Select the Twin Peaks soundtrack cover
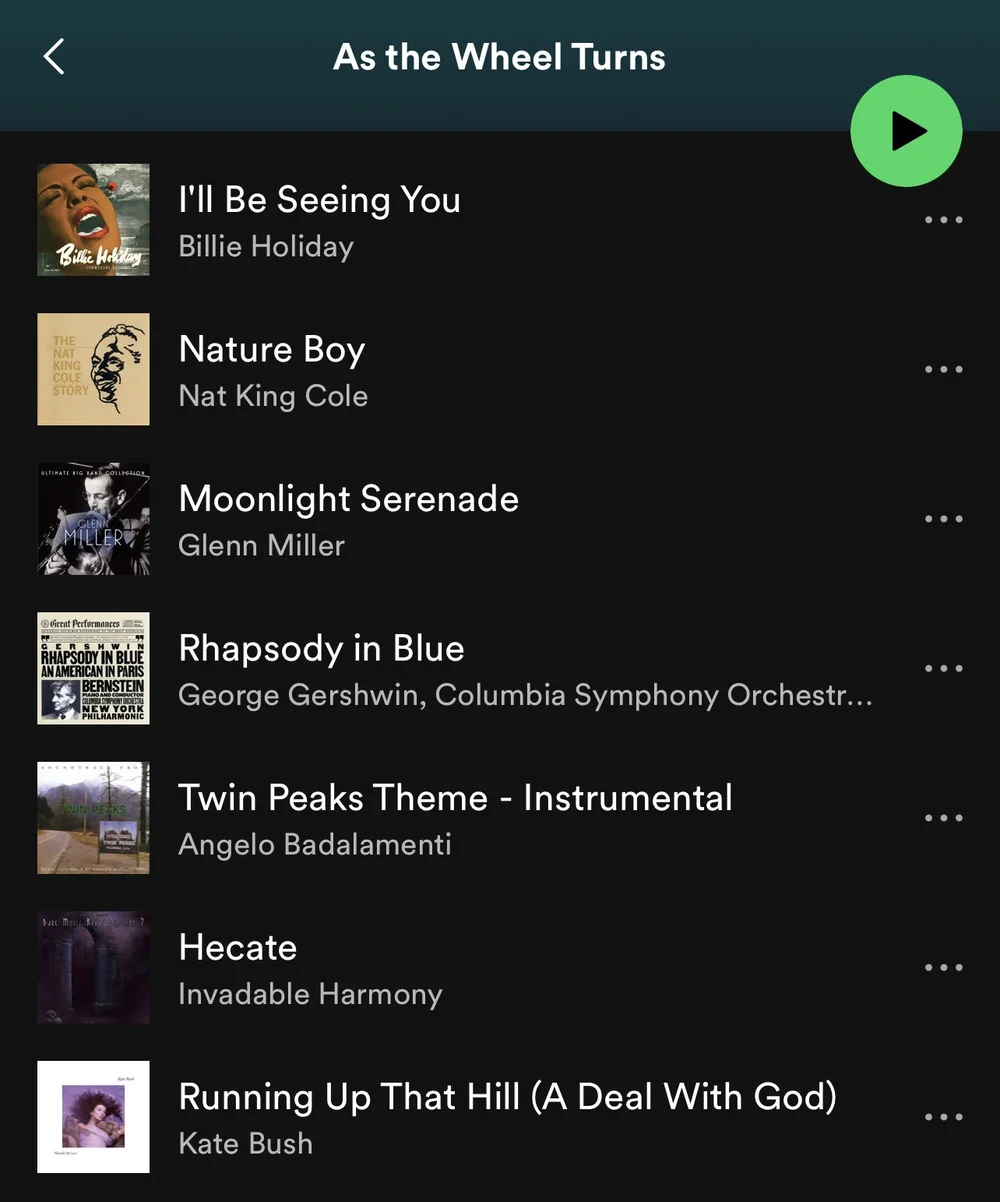This screenshot has width=1000, height=1202. [x=93, y=818]
